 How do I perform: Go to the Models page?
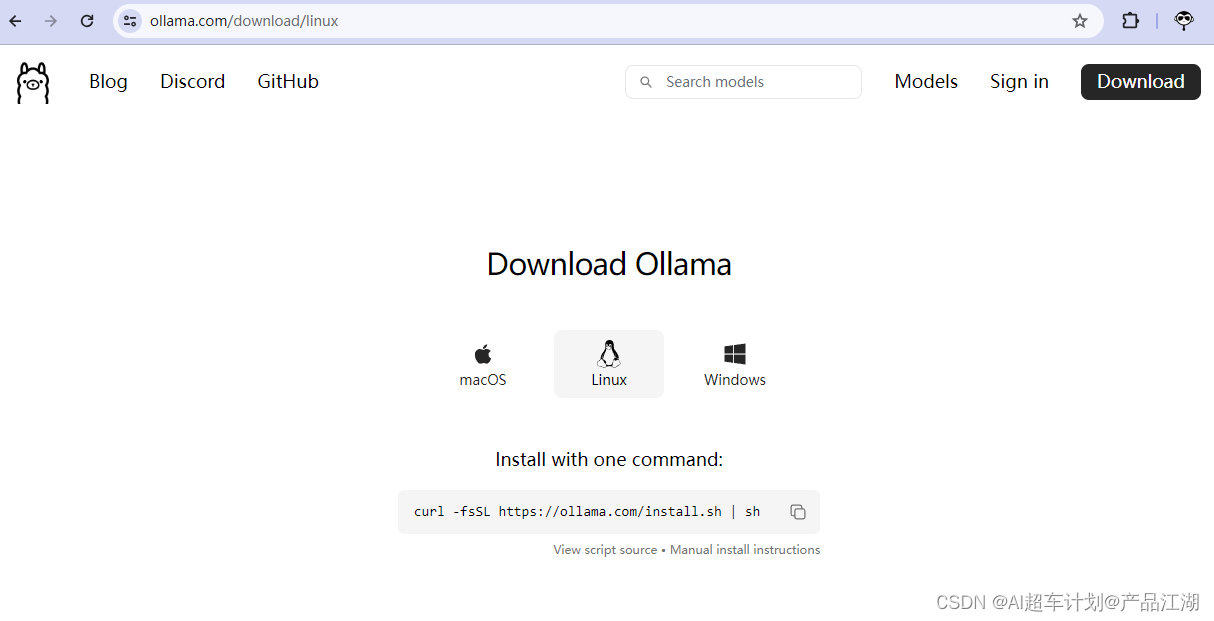tap(926, 82)
